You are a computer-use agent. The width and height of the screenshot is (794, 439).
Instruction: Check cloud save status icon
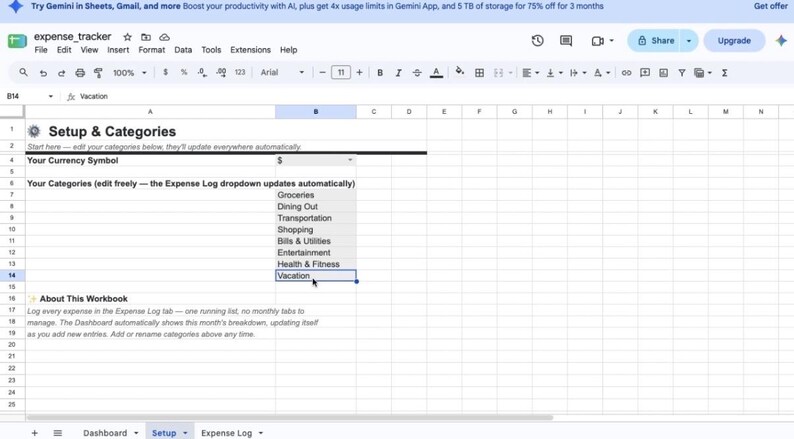click(165, 37)
